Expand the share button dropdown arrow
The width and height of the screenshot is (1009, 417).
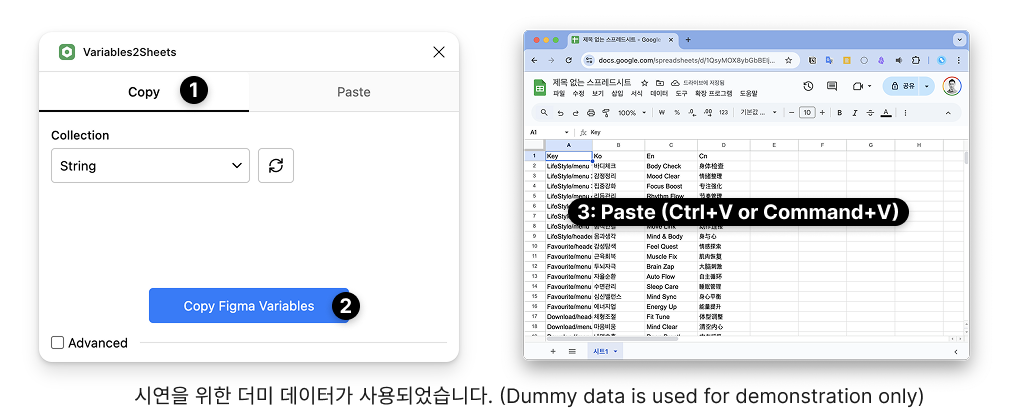[x=927, y=87]
